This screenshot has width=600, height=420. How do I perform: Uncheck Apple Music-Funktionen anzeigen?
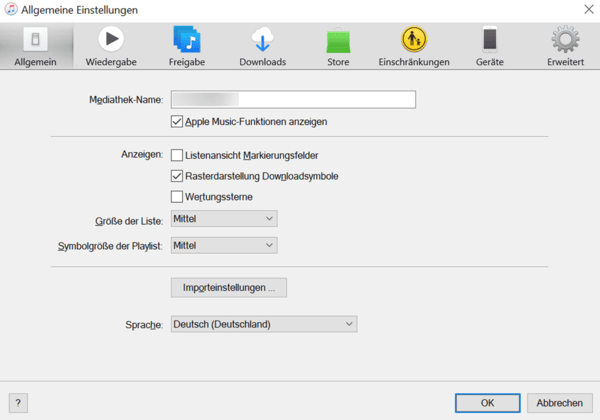pos(177,122)
